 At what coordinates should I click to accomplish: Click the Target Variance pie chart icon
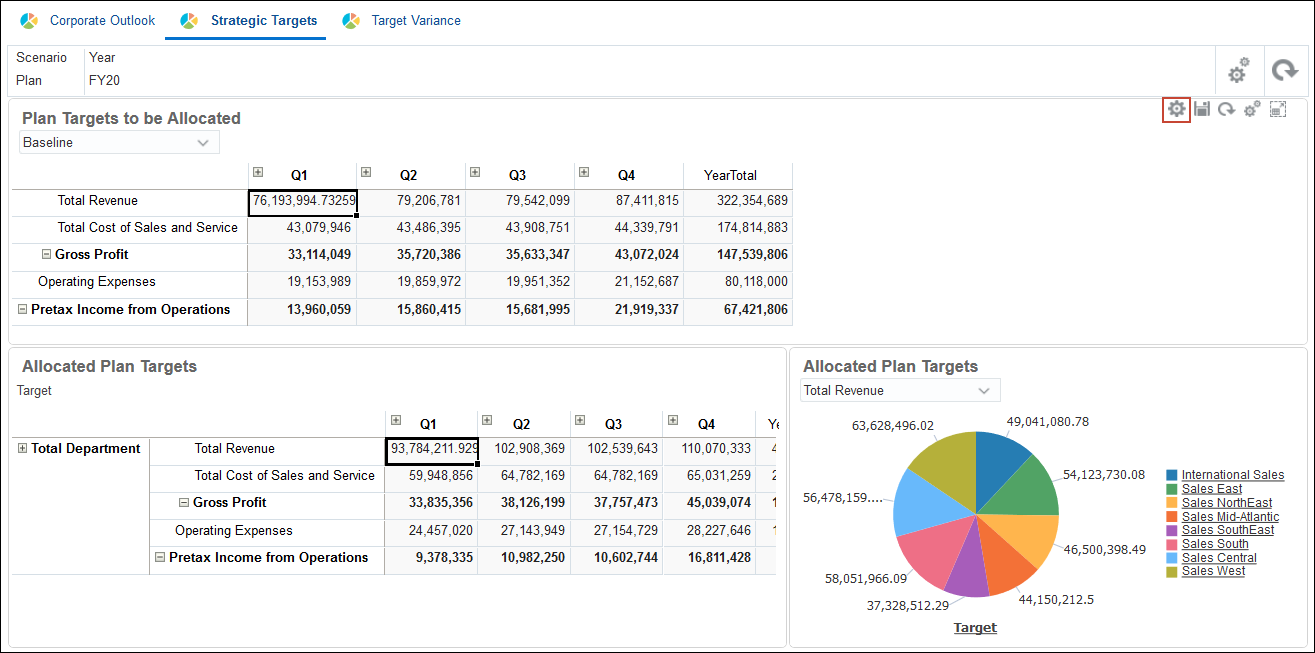click(351, 20)
